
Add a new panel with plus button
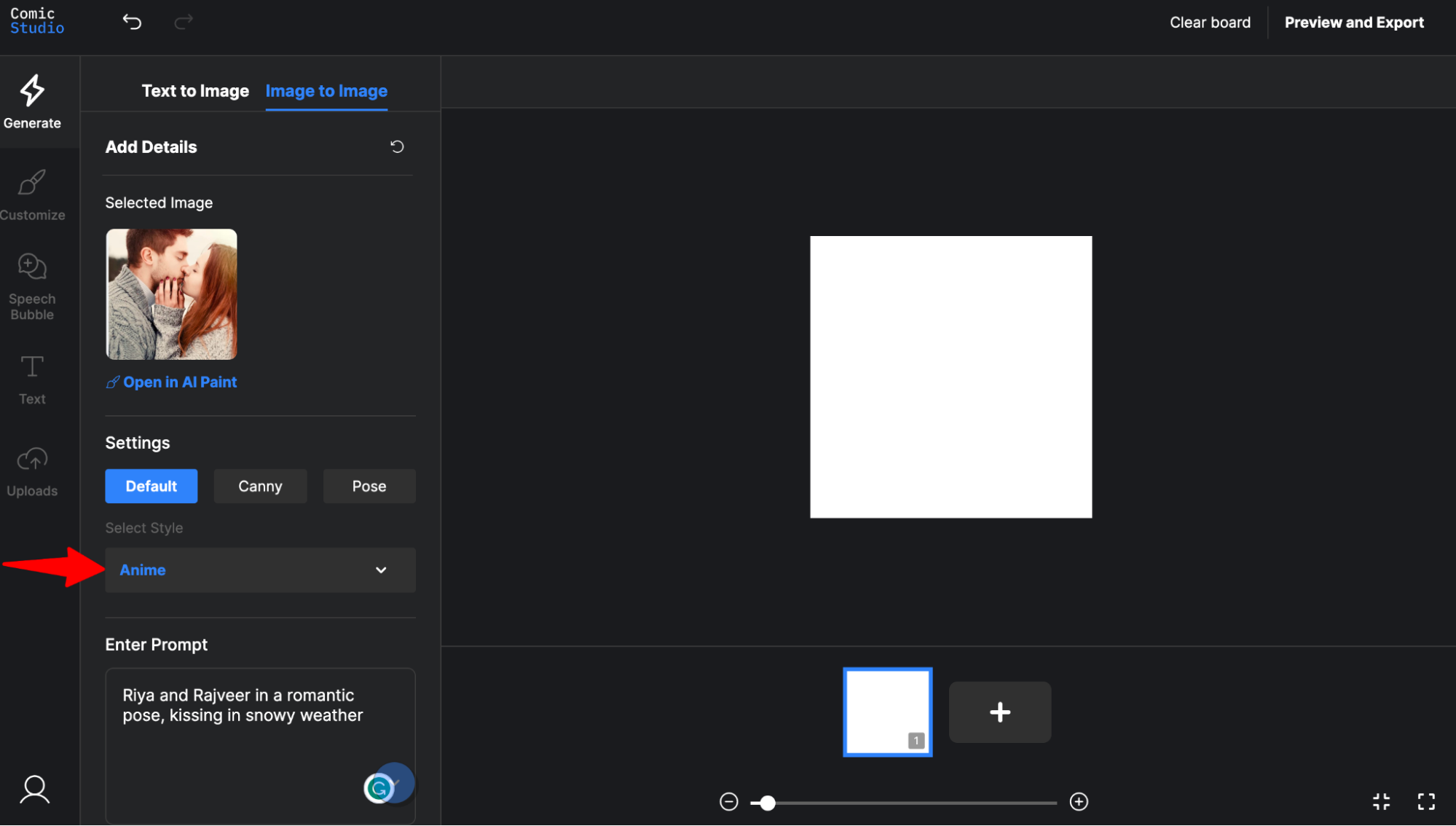[x=999, y=712]
